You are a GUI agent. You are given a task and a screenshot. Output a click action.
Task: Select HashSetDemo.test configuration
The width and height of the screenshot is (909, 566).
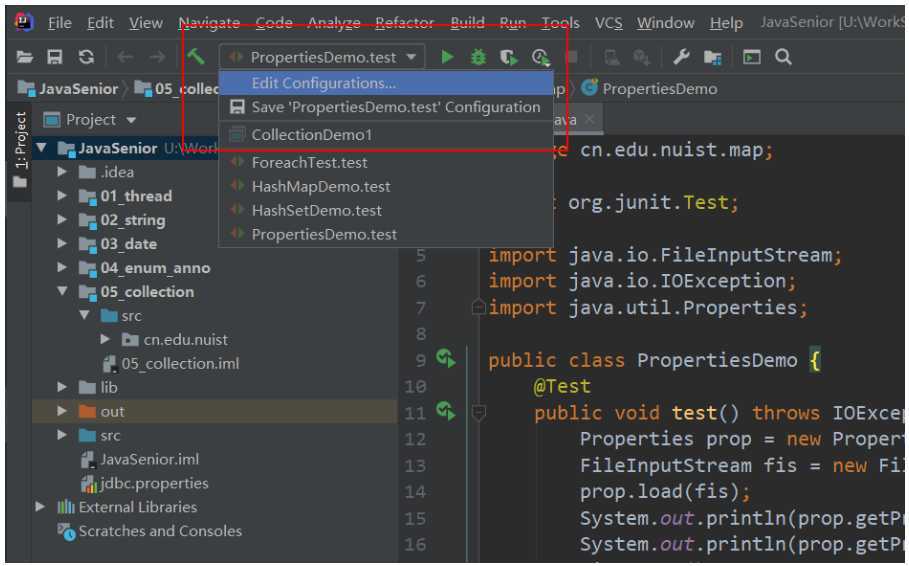coord(386,210)
